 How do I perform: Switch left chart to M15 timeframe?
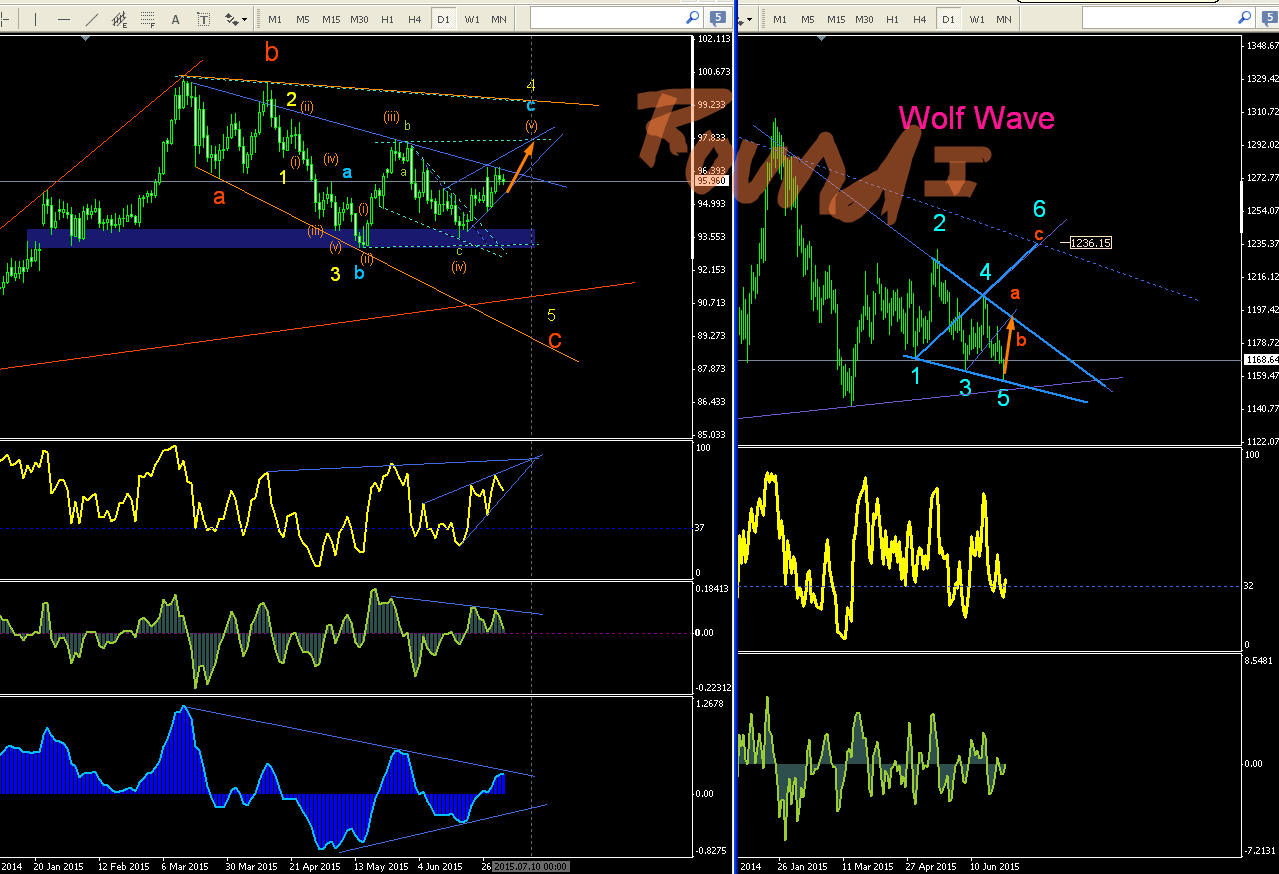pos(331,19)
